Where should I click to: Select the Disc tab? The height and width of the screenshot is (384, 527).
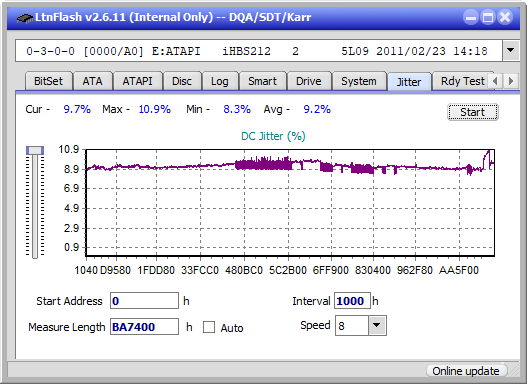(182, 81)
